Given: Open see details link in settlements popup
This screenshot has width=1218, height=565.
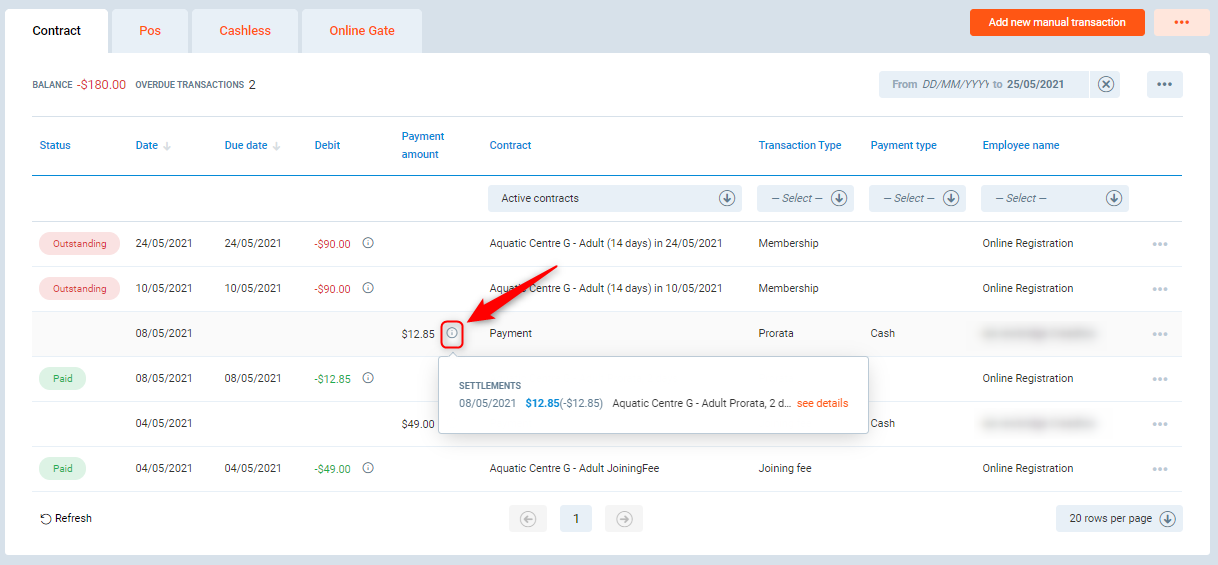Looking at the screenshot, I should [x=822, y=403].
